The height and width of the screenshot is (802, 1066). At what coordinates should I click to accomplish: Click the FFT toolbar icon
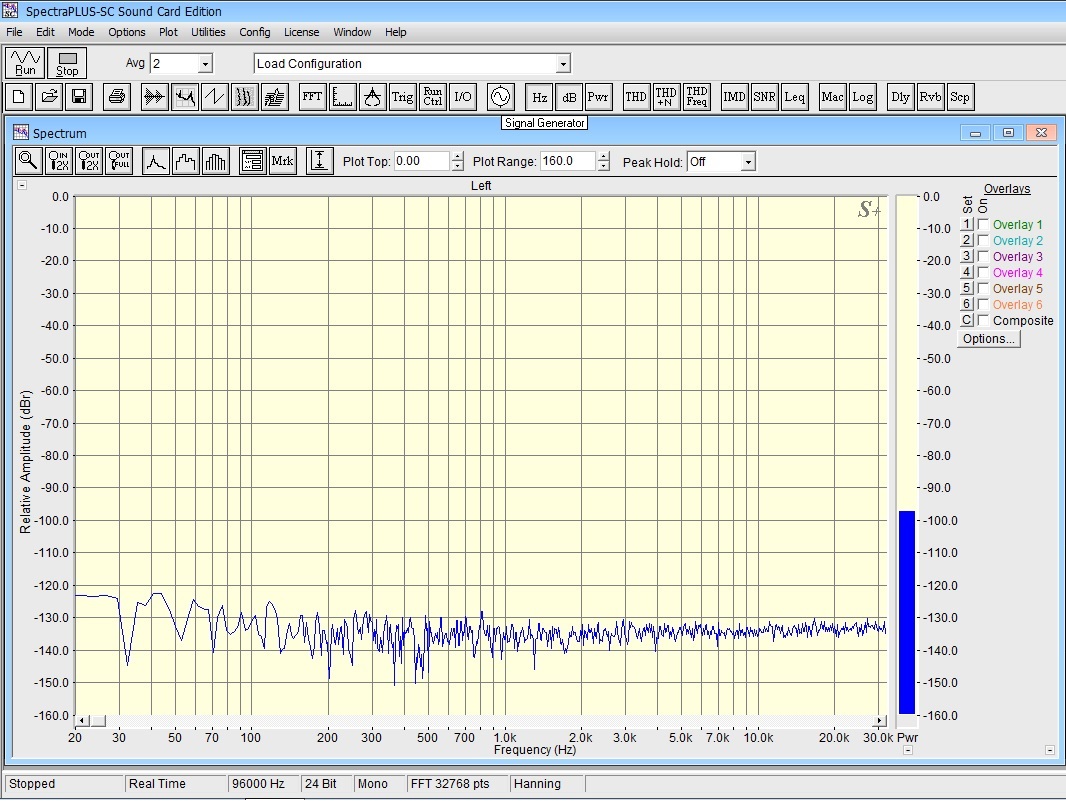coord(313,97)
